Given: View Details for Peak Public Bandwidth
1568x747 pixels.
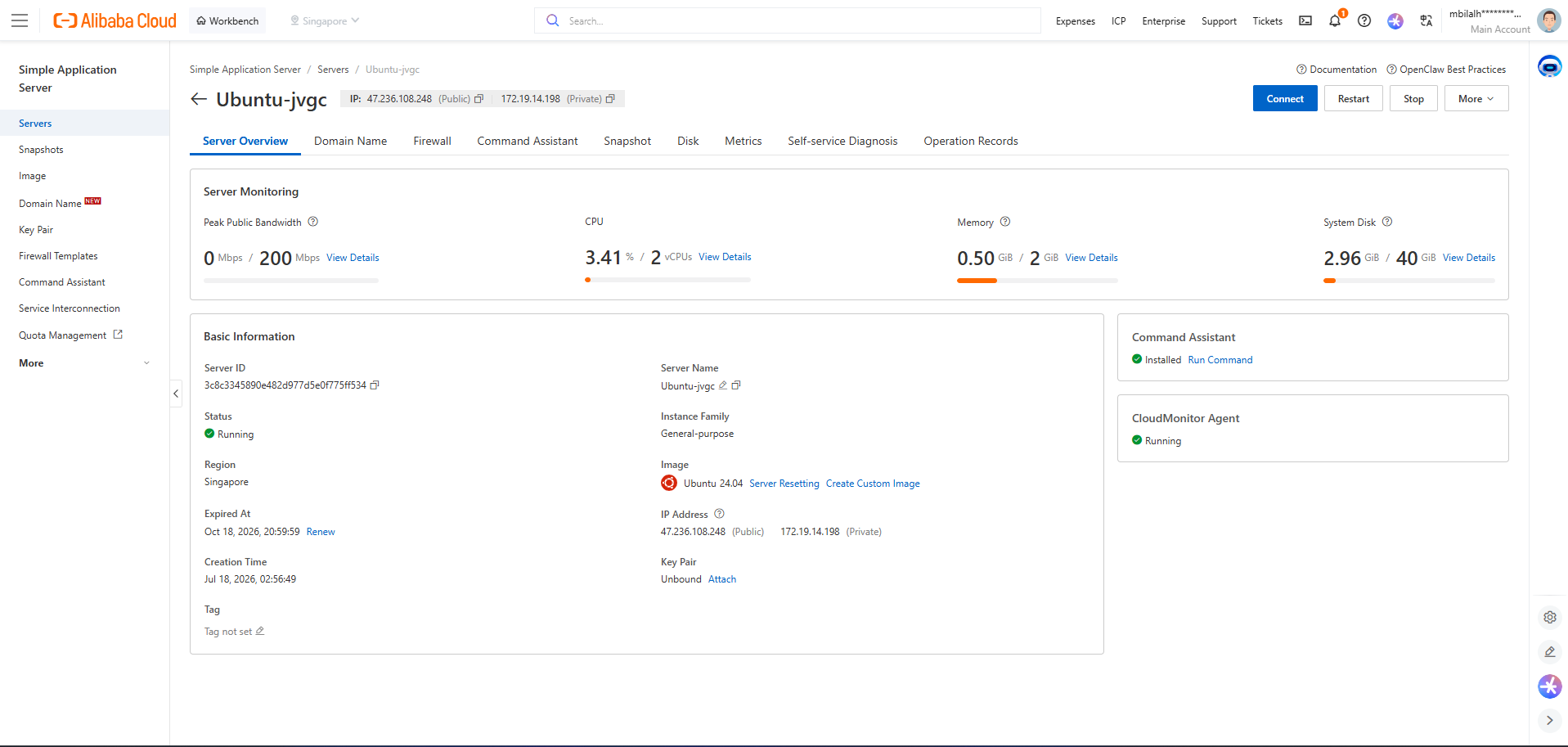Looking at the screenshot, I should pos(353,258).
